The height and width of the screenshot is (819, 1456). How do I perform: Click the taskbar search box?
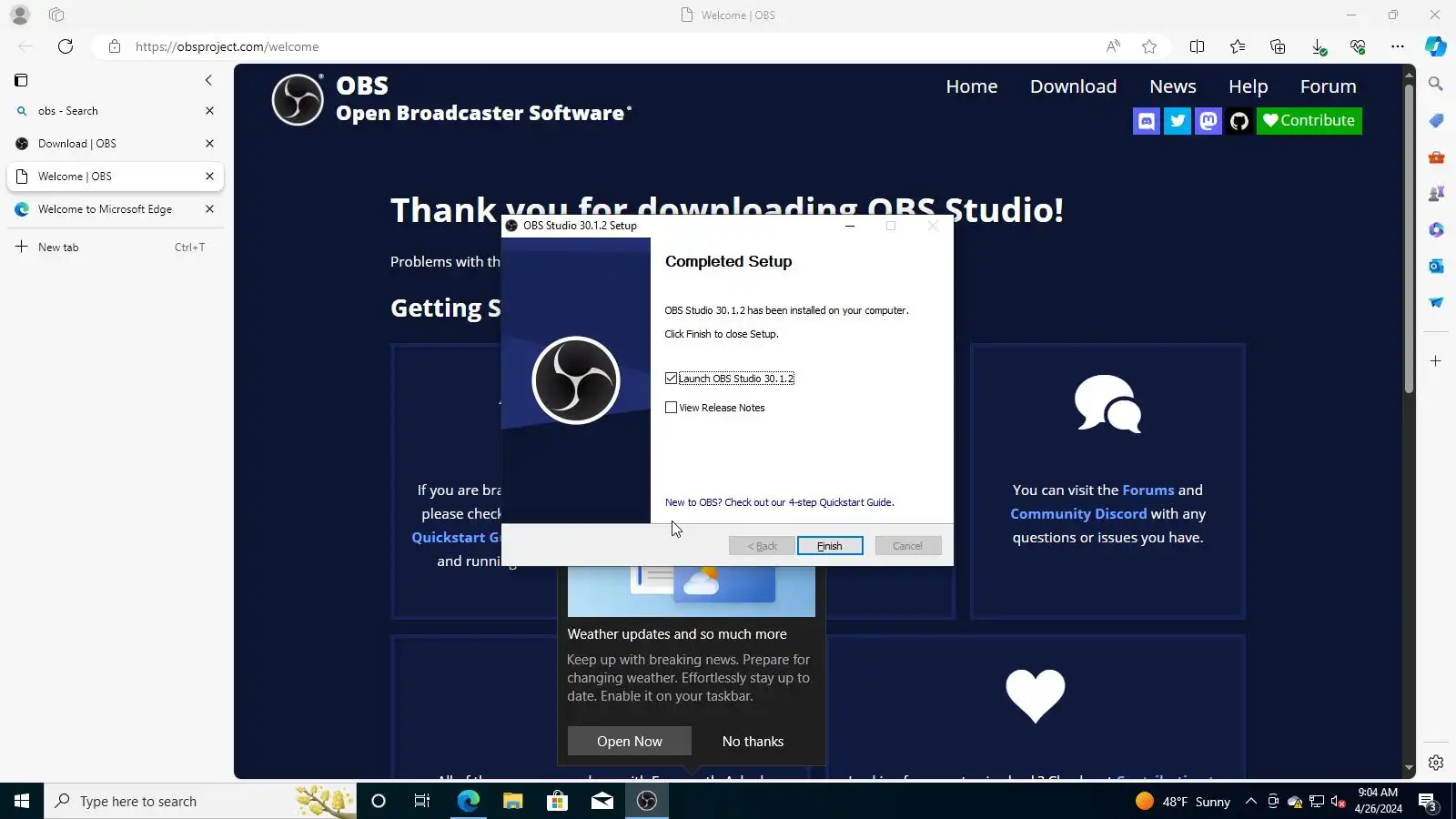[x=200, y=801]
